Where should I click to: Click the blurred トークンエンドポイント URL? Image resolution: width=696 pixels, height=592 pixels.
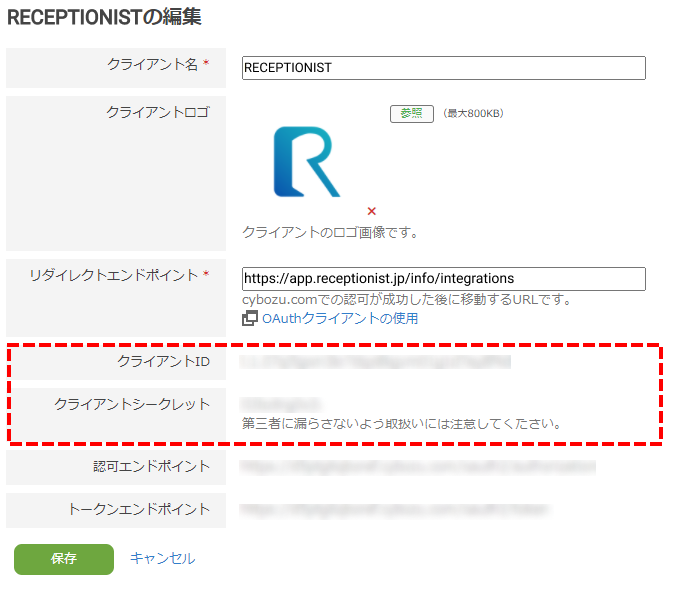396,510
